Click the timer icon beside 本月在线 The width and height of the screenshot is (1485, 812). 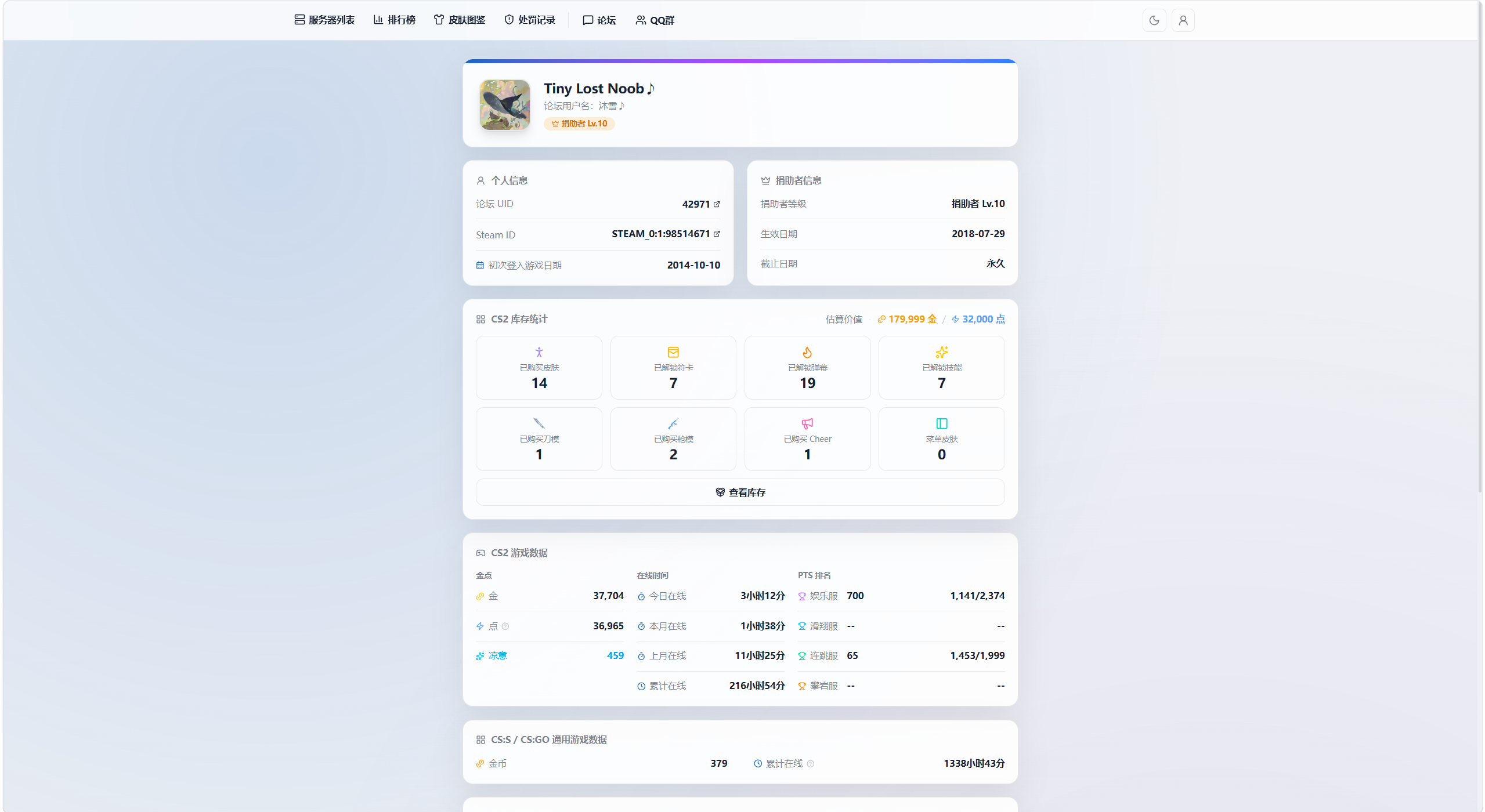641,626
